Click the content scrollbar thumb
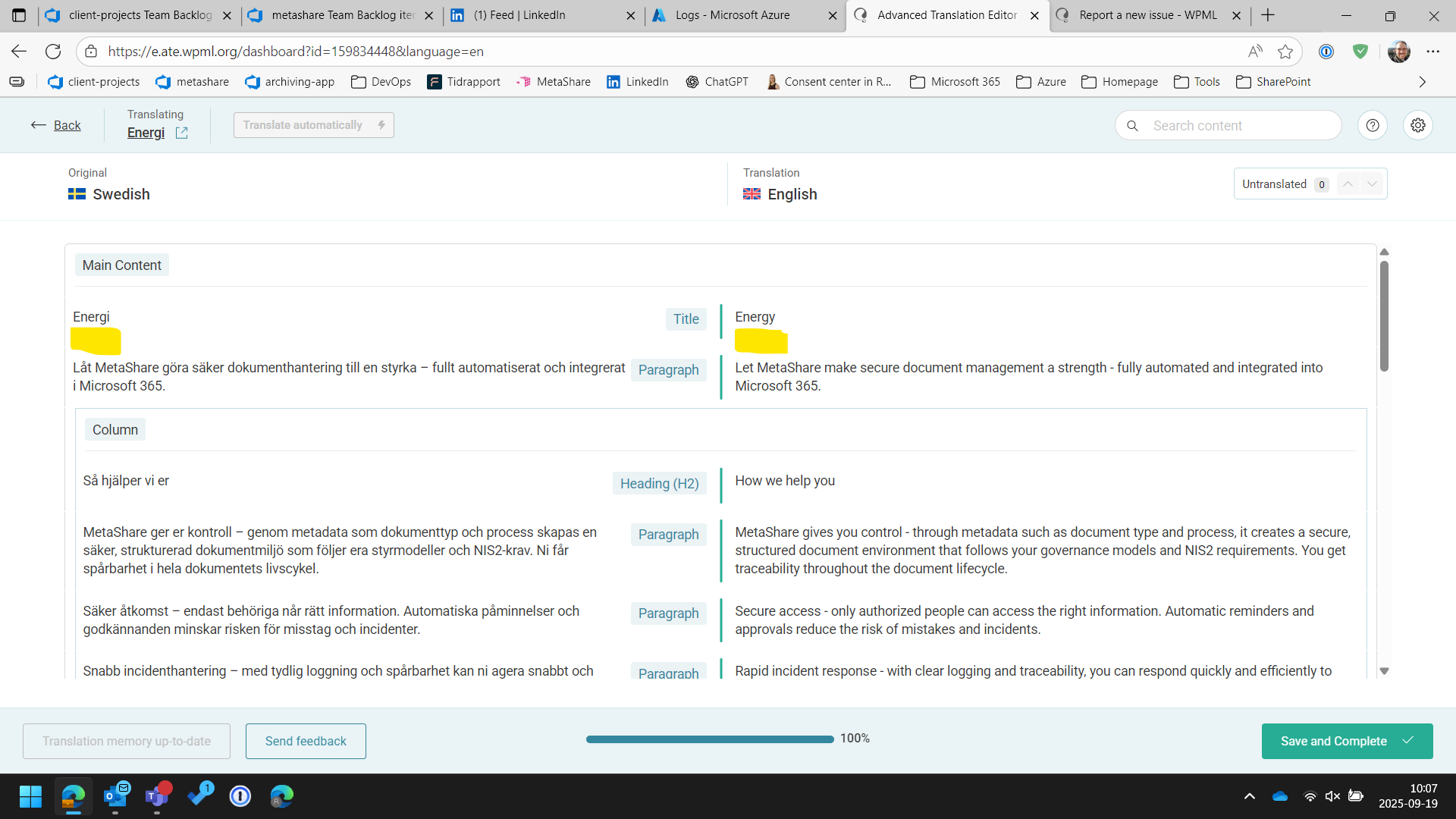 (1384, 315)
